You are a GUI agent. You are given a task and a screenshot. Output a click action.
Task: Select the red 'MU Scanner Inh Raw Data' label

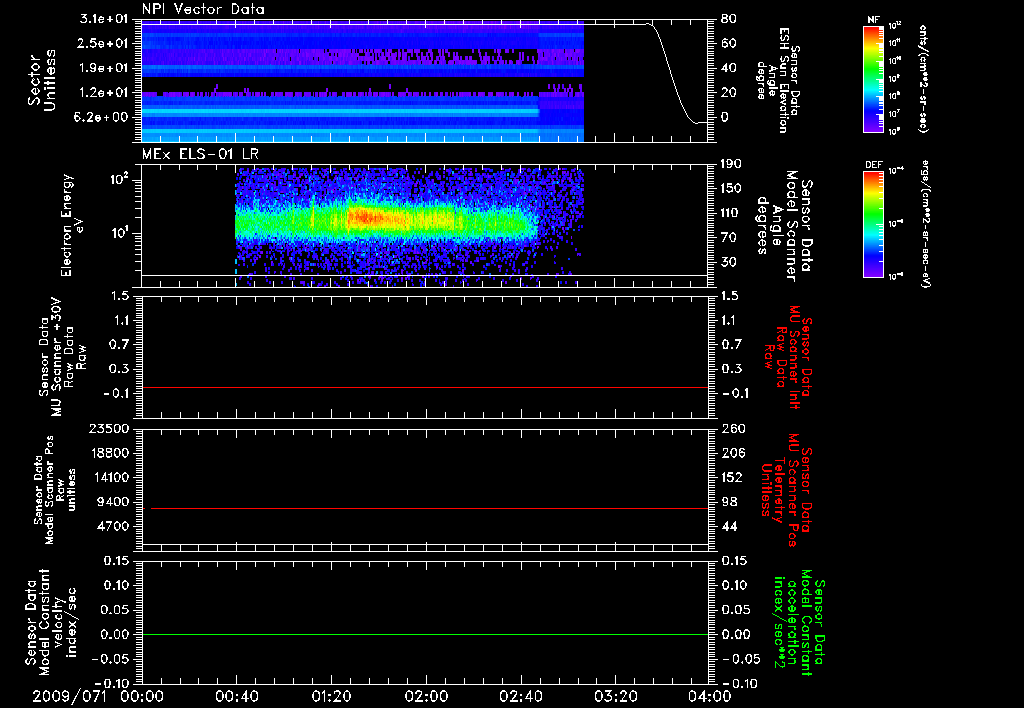click(787, 358)
